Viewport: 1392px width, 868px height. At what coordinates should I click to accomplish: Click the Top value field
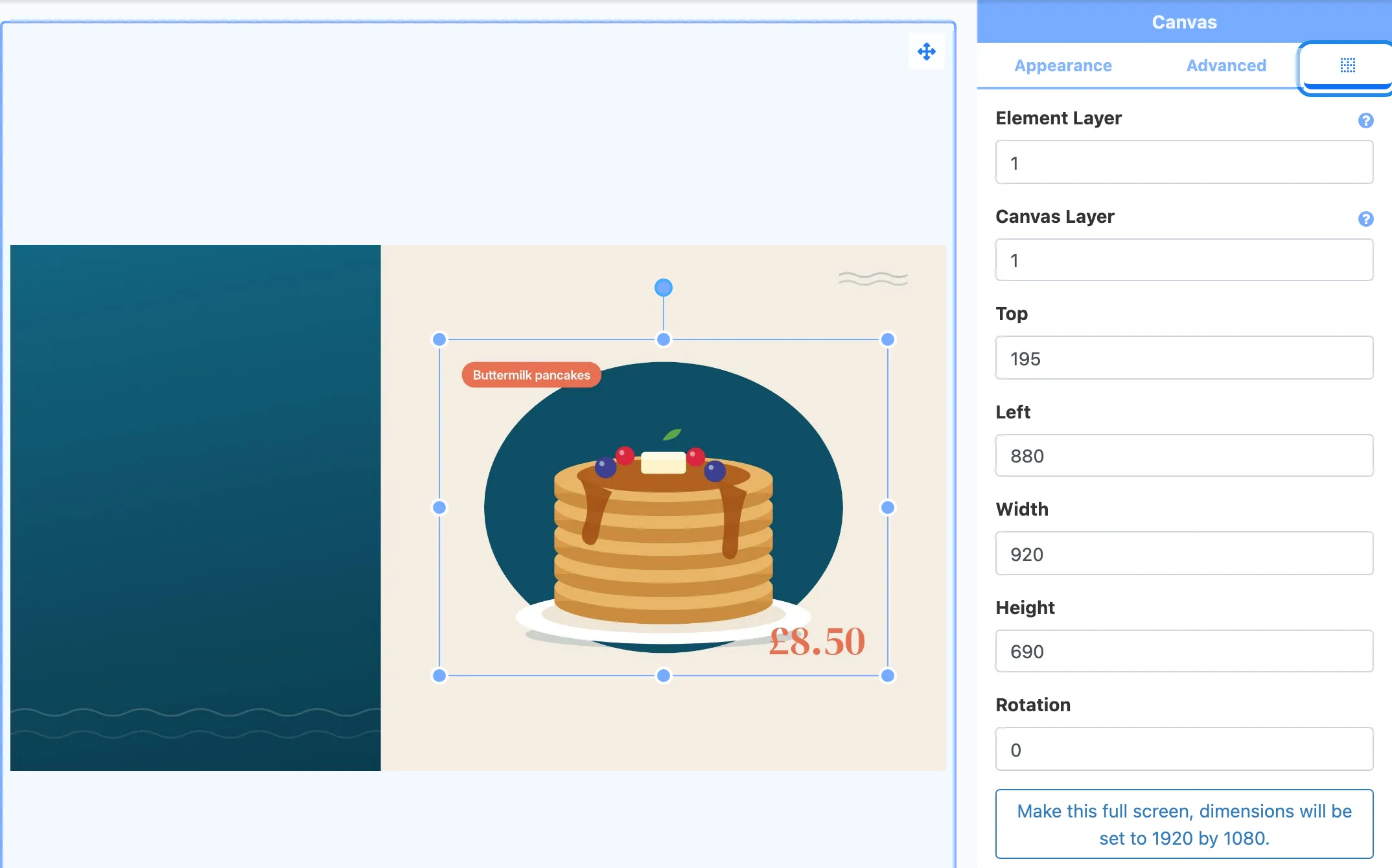(1184, 358)
